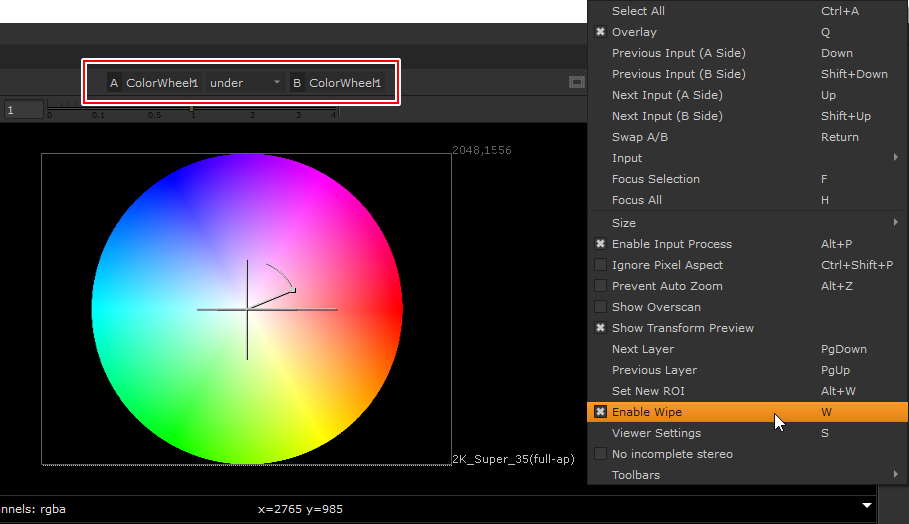
Task: Uncheck Show Transform Preview
Action: coord(600,328)
